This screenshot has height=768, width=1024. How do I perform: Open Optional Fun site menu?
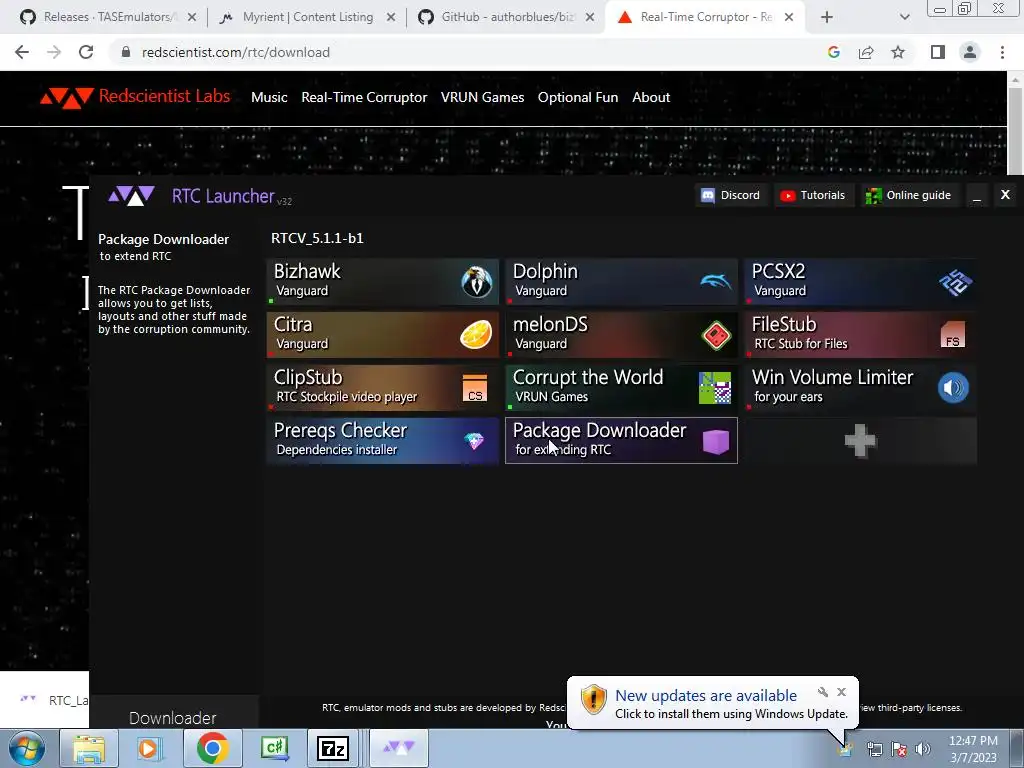pyautogui.click(x=578, y=97)
